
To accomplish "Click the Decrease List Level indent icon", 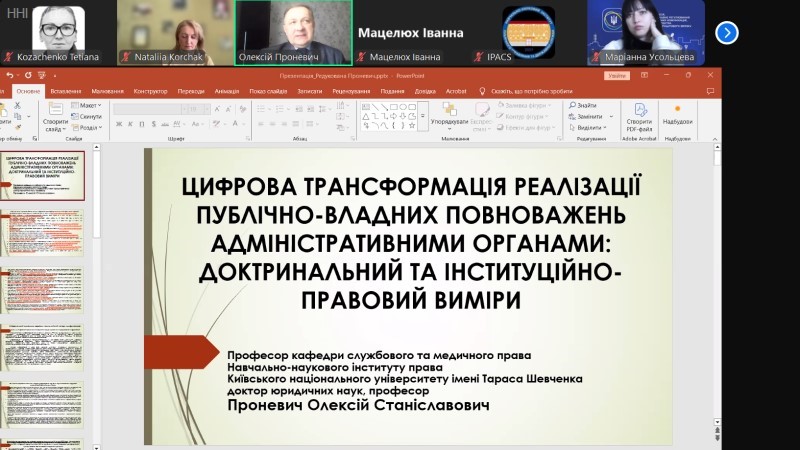I will [299, 109].
